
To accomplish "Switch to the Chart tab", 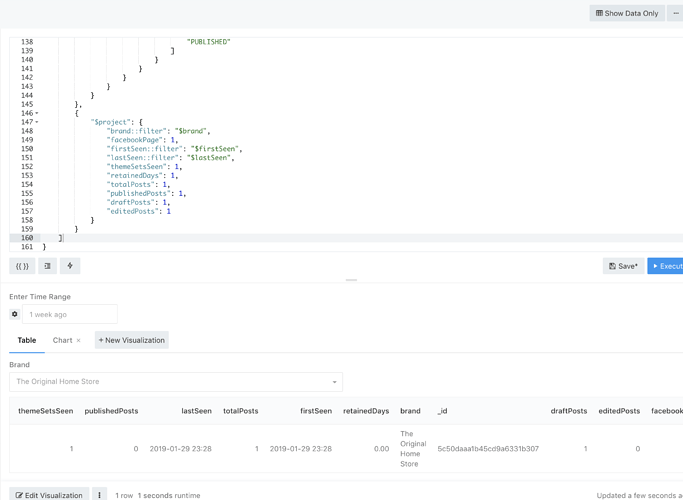I will click(x=62, y=341).
